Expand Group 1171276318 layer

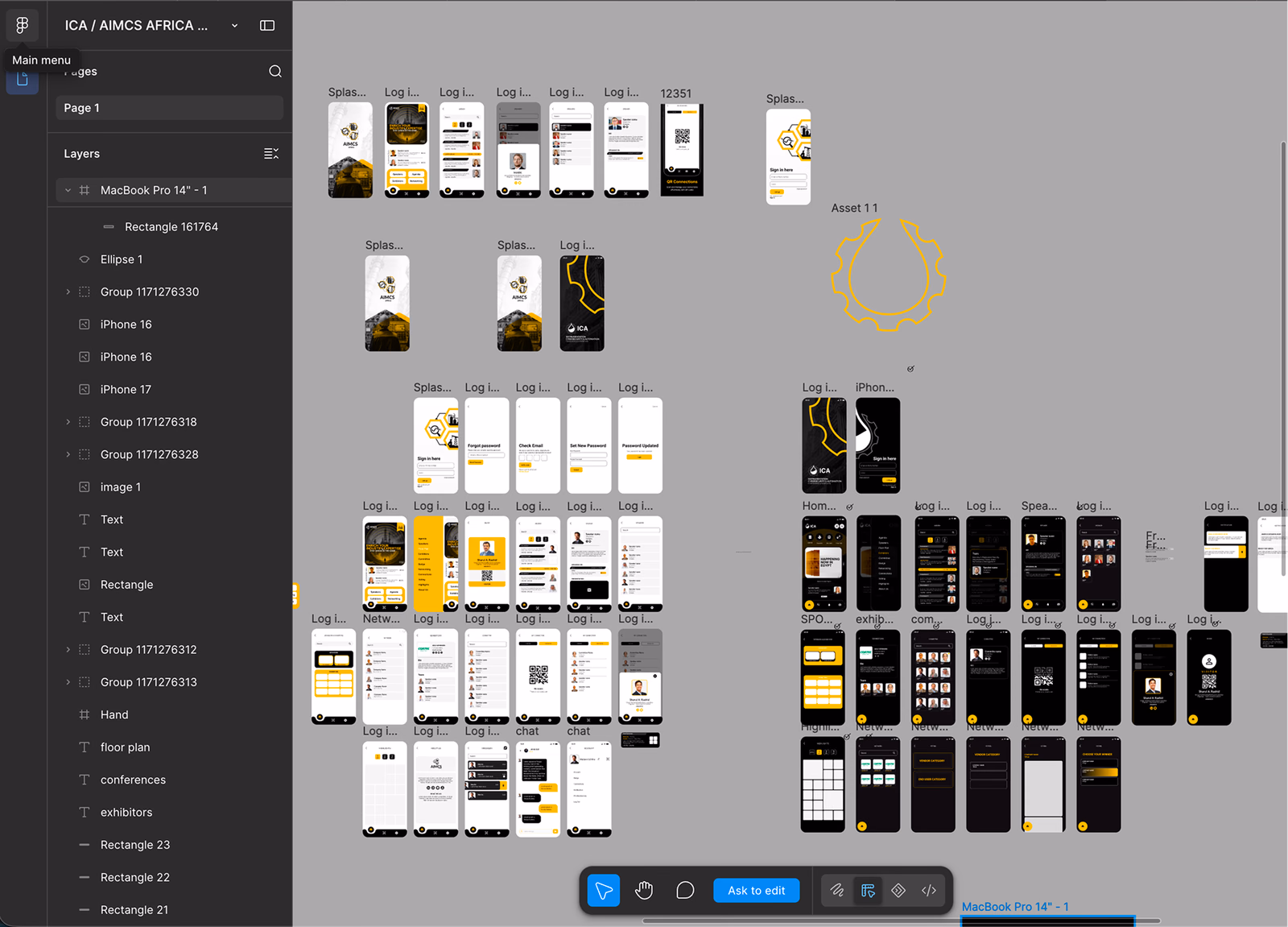(68, 422)
